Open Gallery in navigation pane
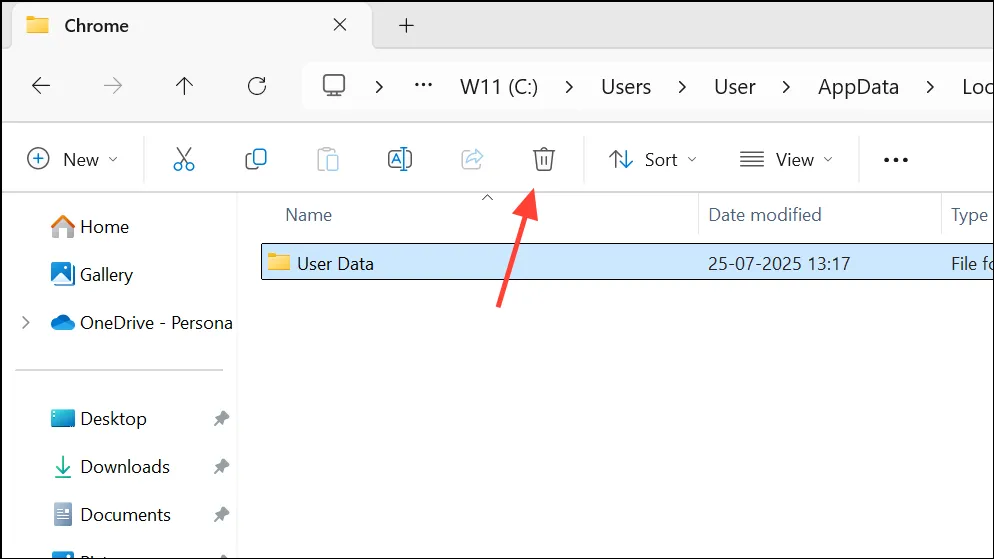This screenshot has width=994, height=559. coord(91,274)
